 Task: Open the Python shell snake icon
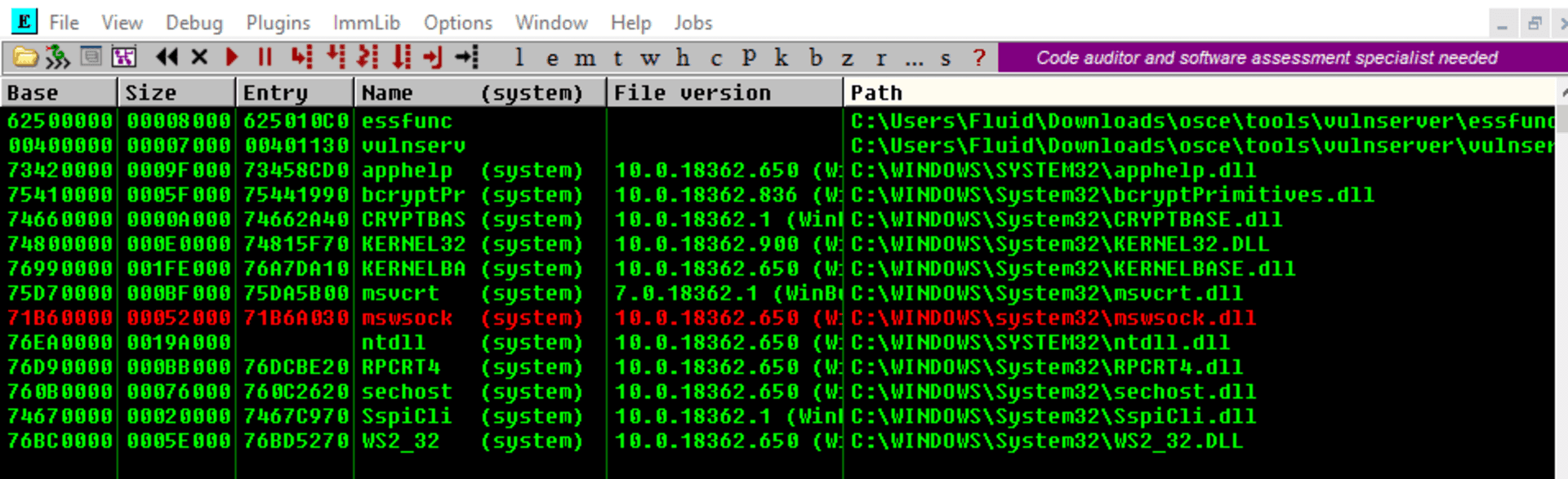click(57, 57)
